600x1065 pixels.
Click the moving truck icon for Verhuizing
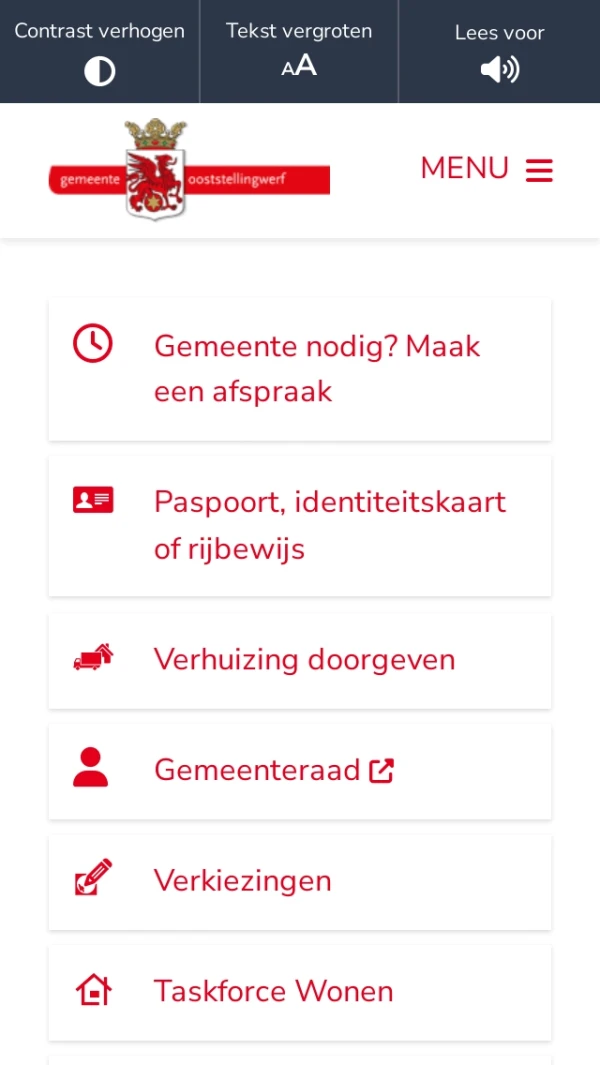click(92, 658)
